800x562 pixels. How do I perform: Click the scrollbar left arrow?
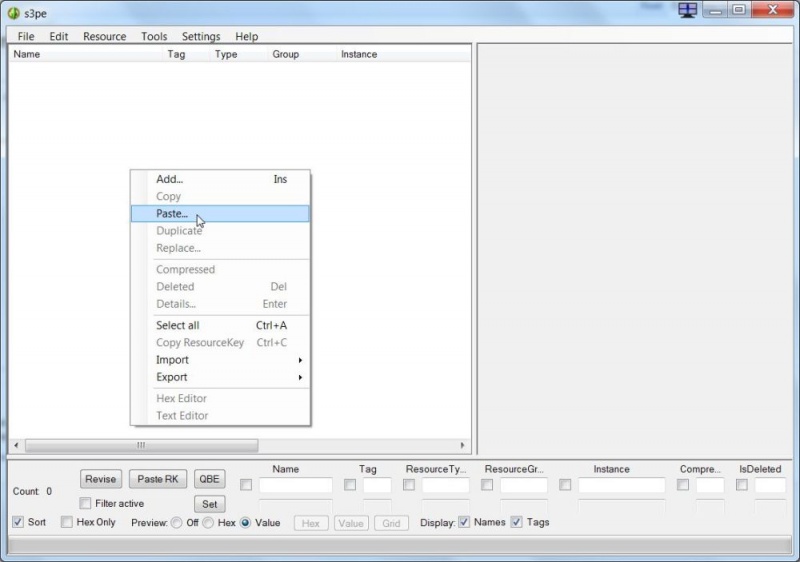(x=16, y=445)
